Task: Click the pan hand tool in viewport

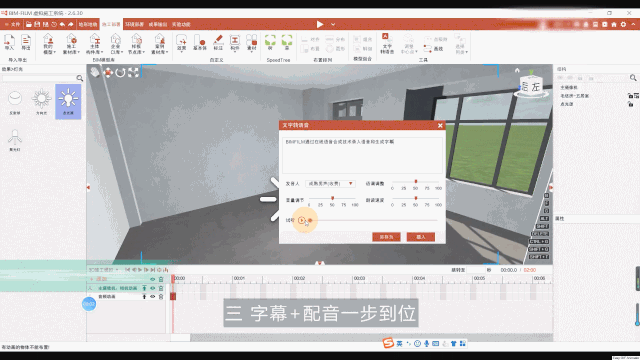Action: click(x=95, y=73)
